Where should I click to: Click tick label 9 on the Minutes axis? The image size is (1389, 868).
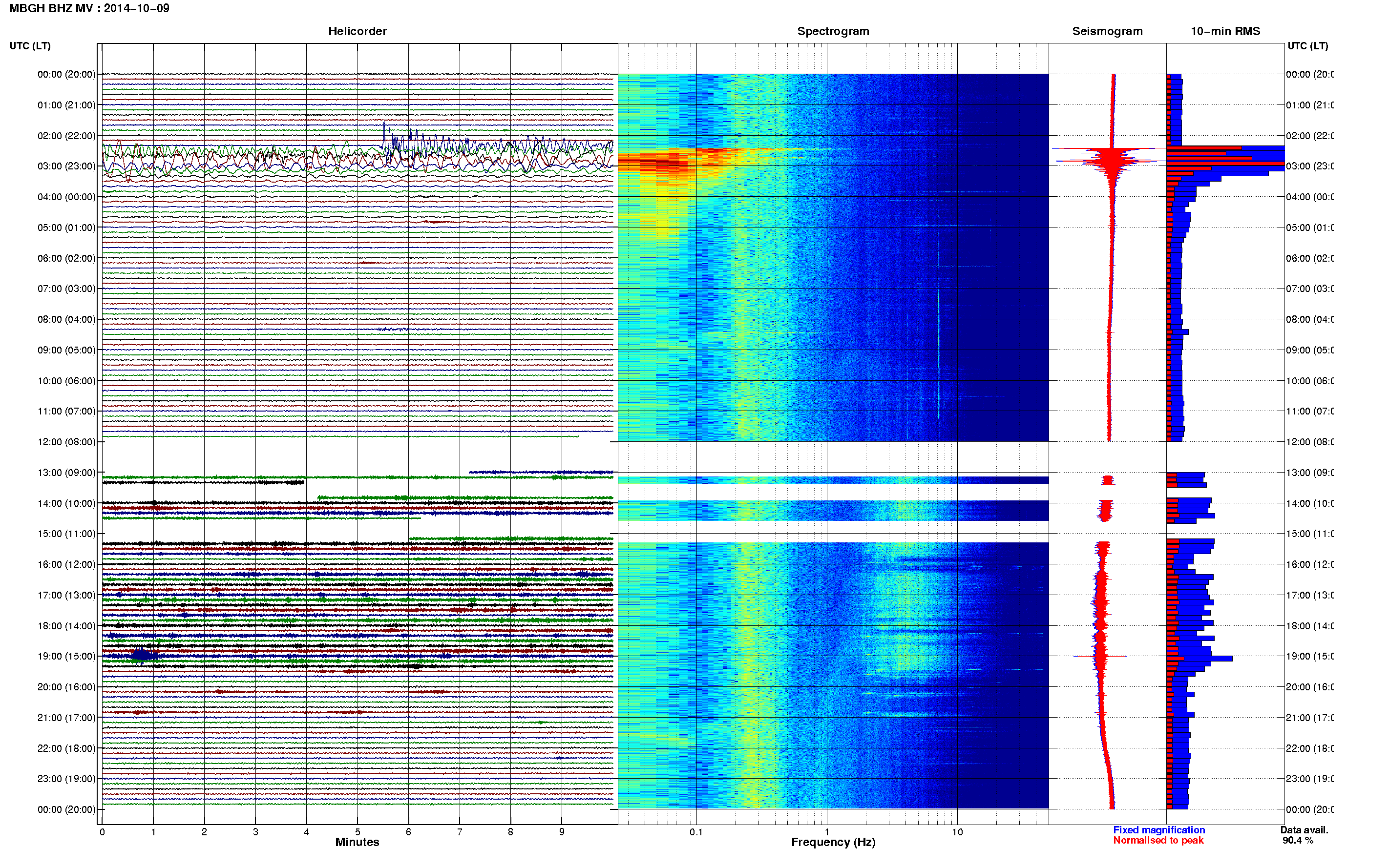[562, 832]
